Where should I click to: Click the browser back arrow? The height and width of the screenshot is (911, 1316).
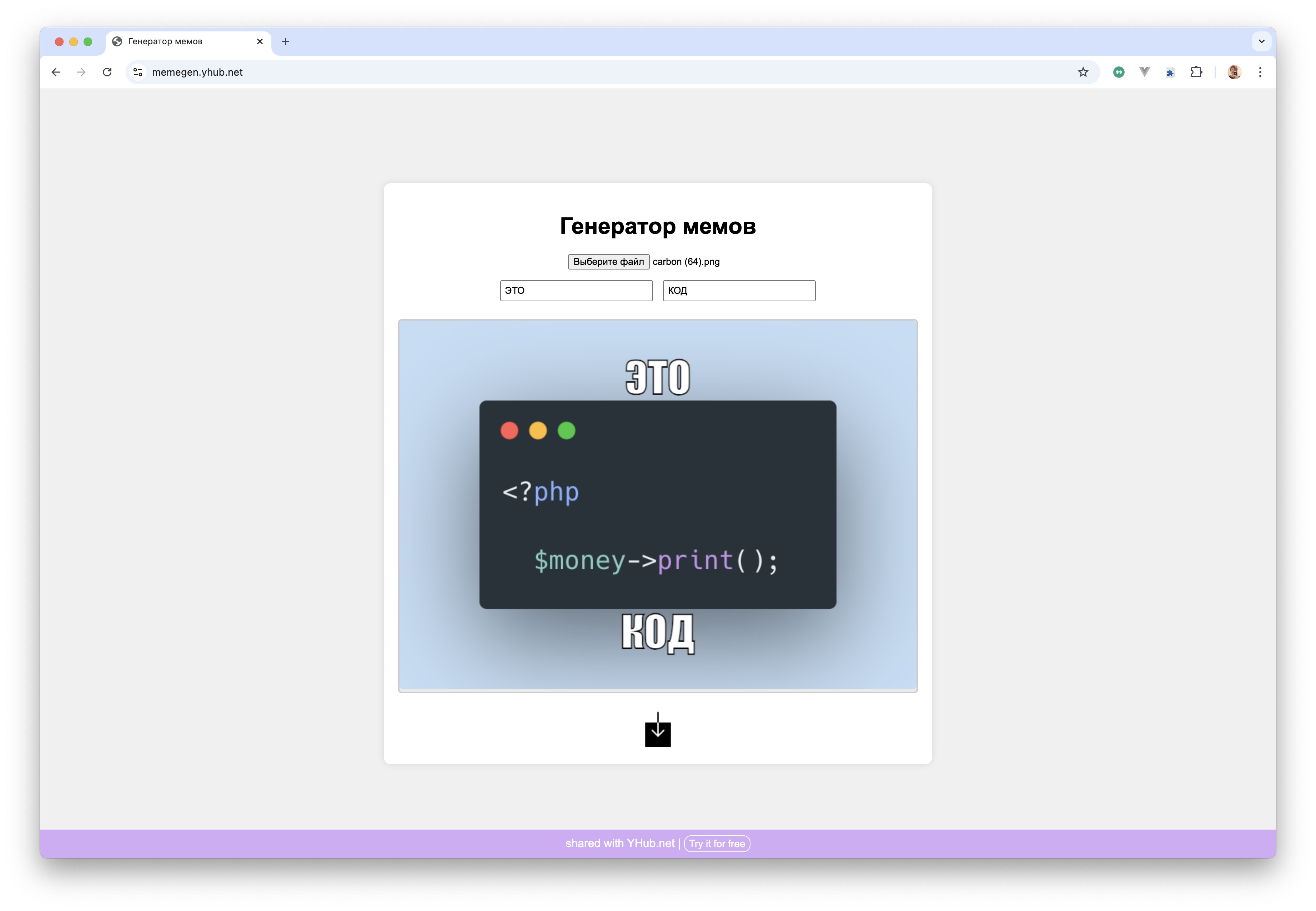coord(55,72)
